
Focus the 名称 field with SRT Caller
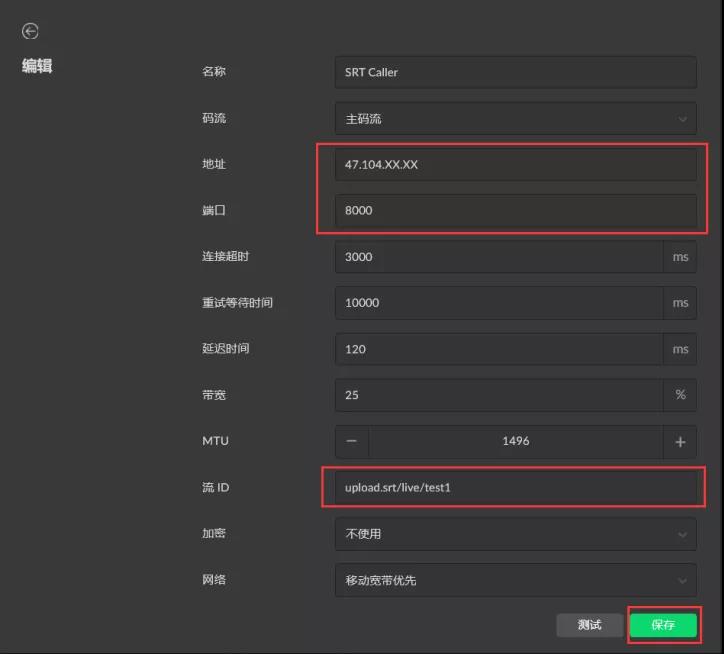515,72
